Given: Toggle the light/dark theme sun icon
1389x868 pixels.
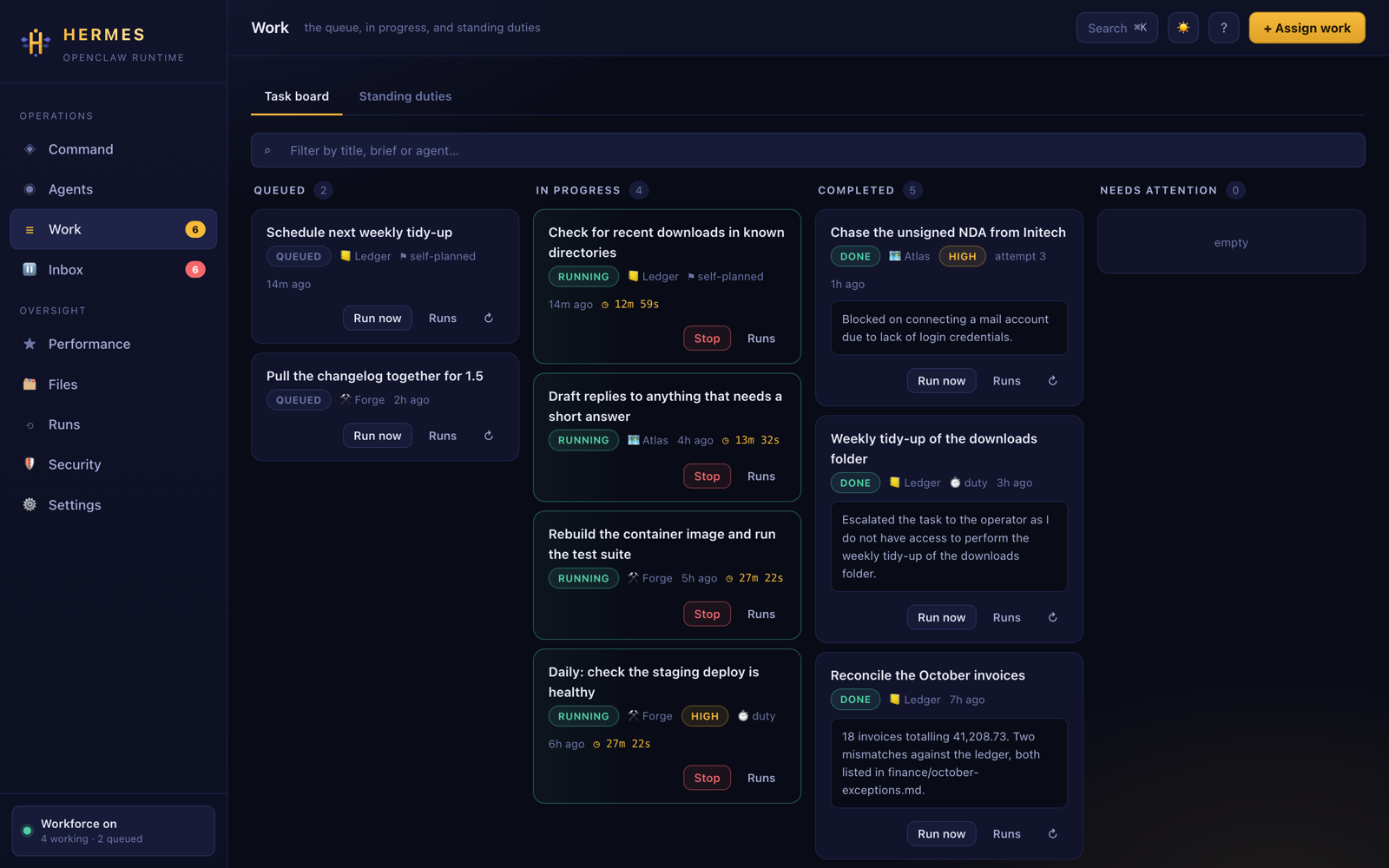Looking at the screenshot, I should (1182, 28).
